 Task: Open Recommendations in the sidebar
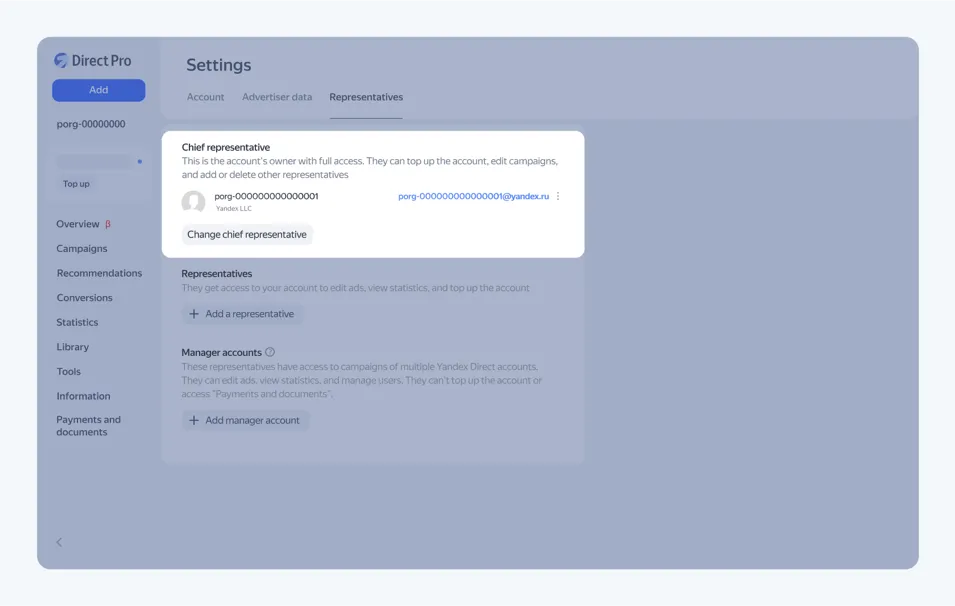(x=99, y=273)
